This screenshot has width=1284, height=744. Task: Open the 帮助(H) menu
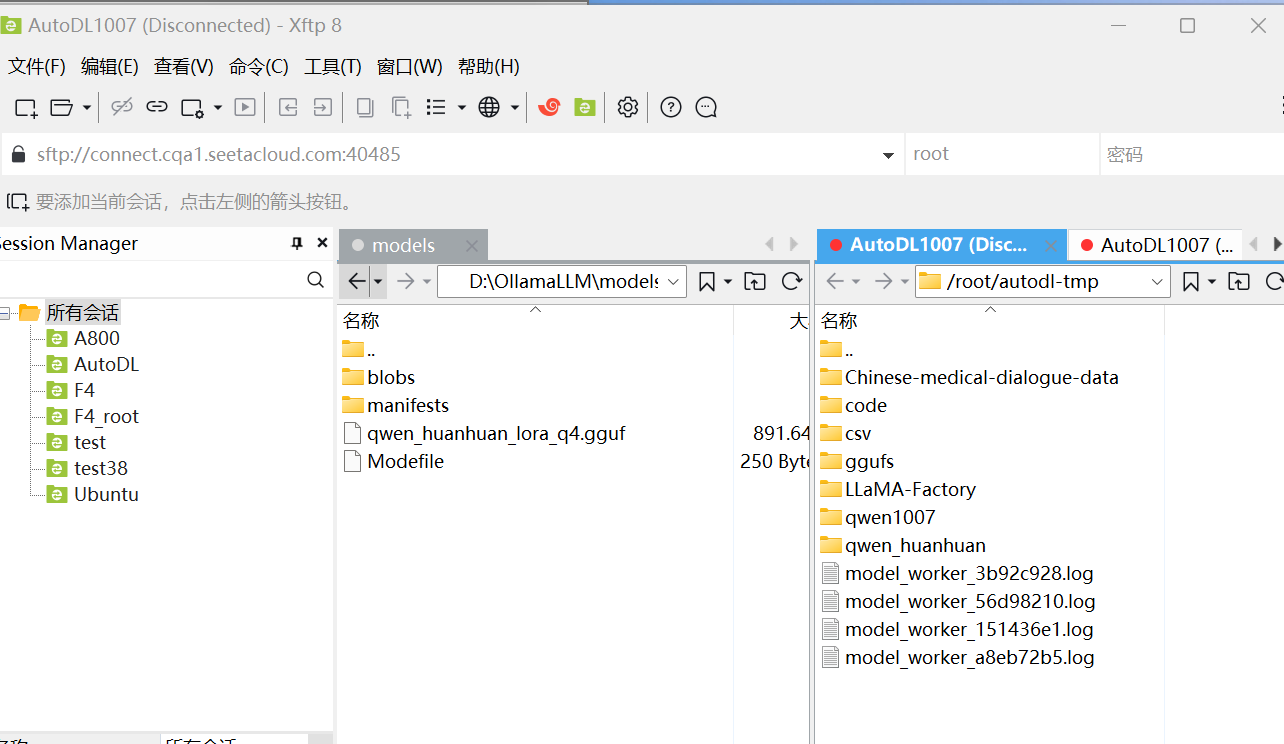click(489, 67)
